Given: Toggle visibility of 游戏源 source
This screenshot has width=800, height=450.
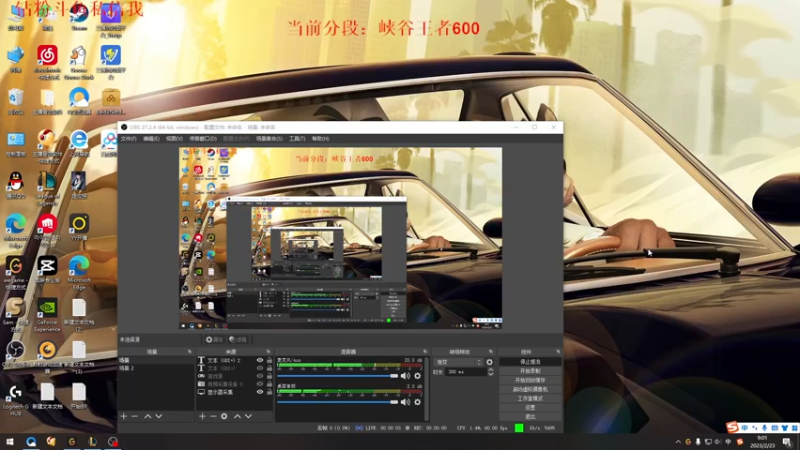Looking at the screenshot, I should (260, 376).
